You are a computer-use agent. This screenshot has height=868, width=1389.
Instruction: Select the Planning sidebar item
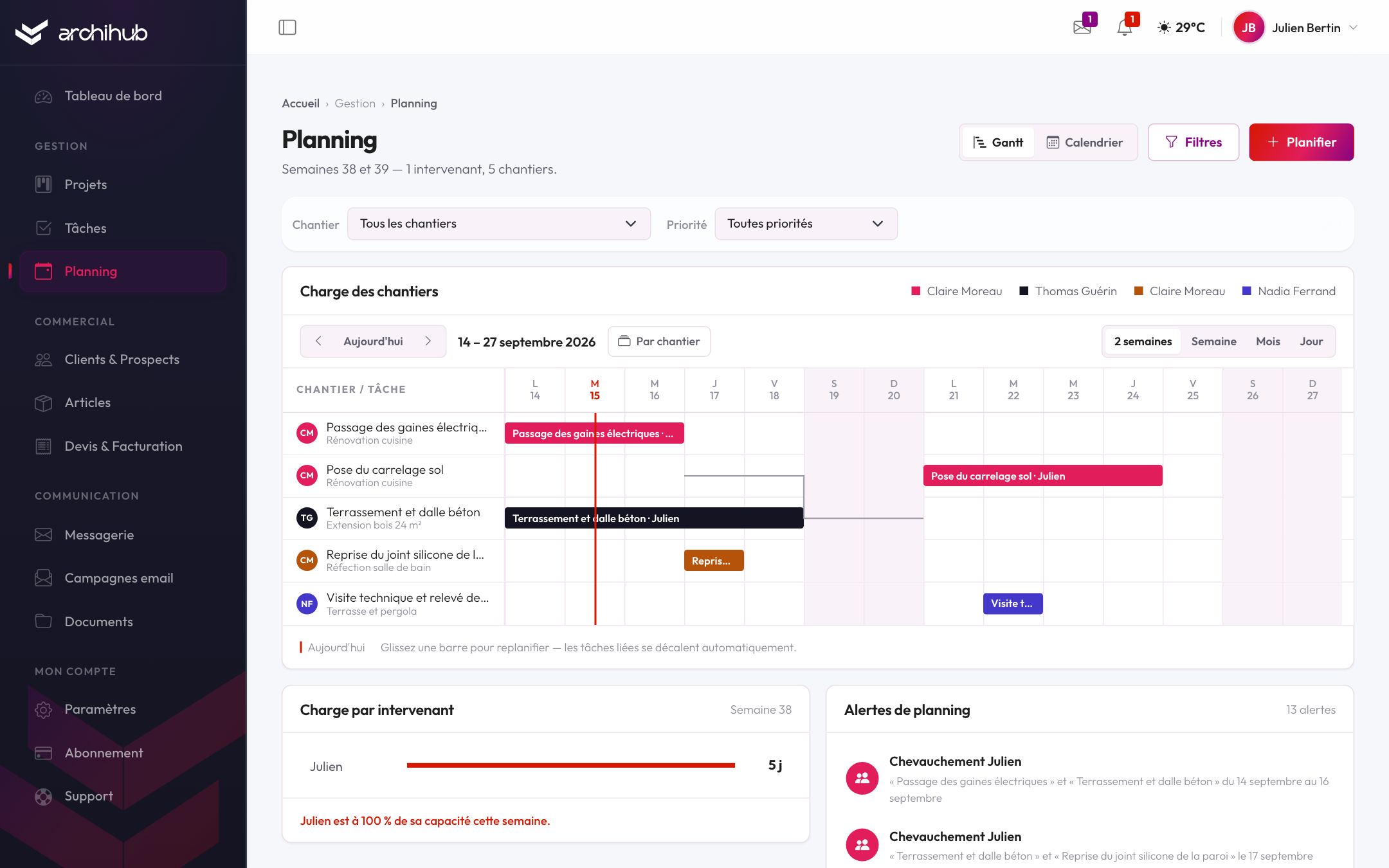123,271
